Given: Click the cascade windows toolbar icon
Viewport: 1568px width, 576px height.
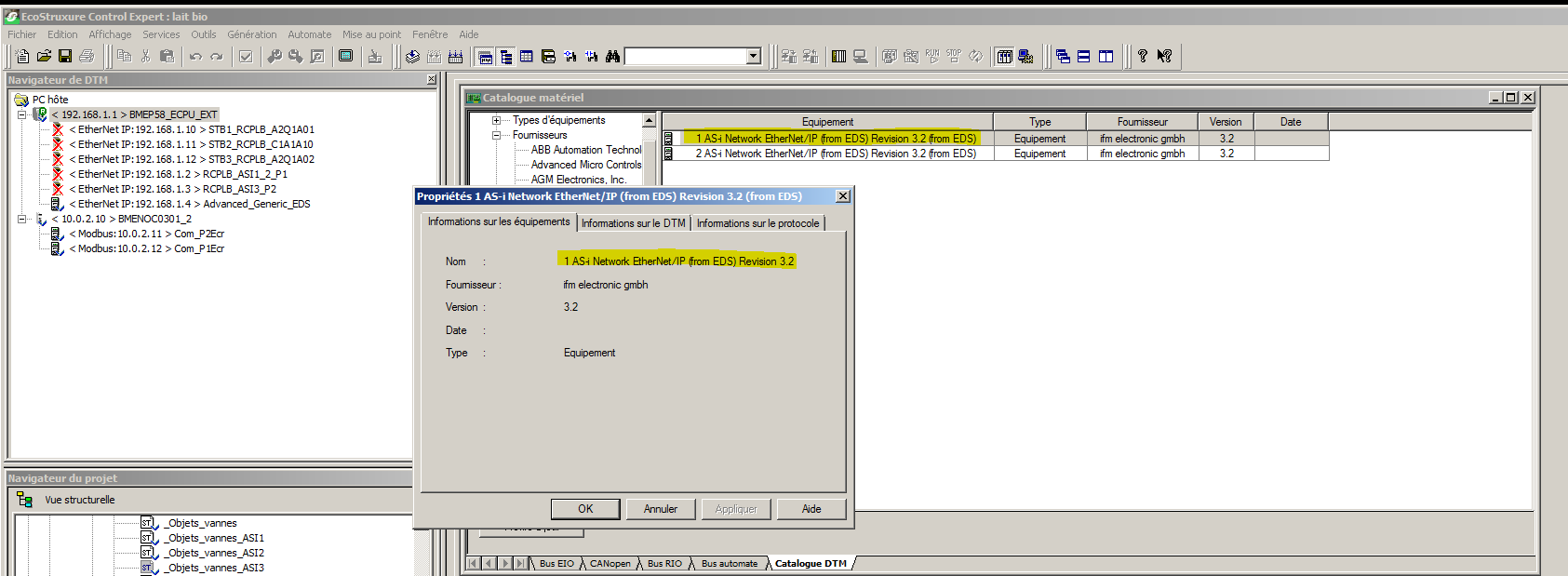Looking at the screenshot, I should pyautogui.click(x=1063, y=57).
